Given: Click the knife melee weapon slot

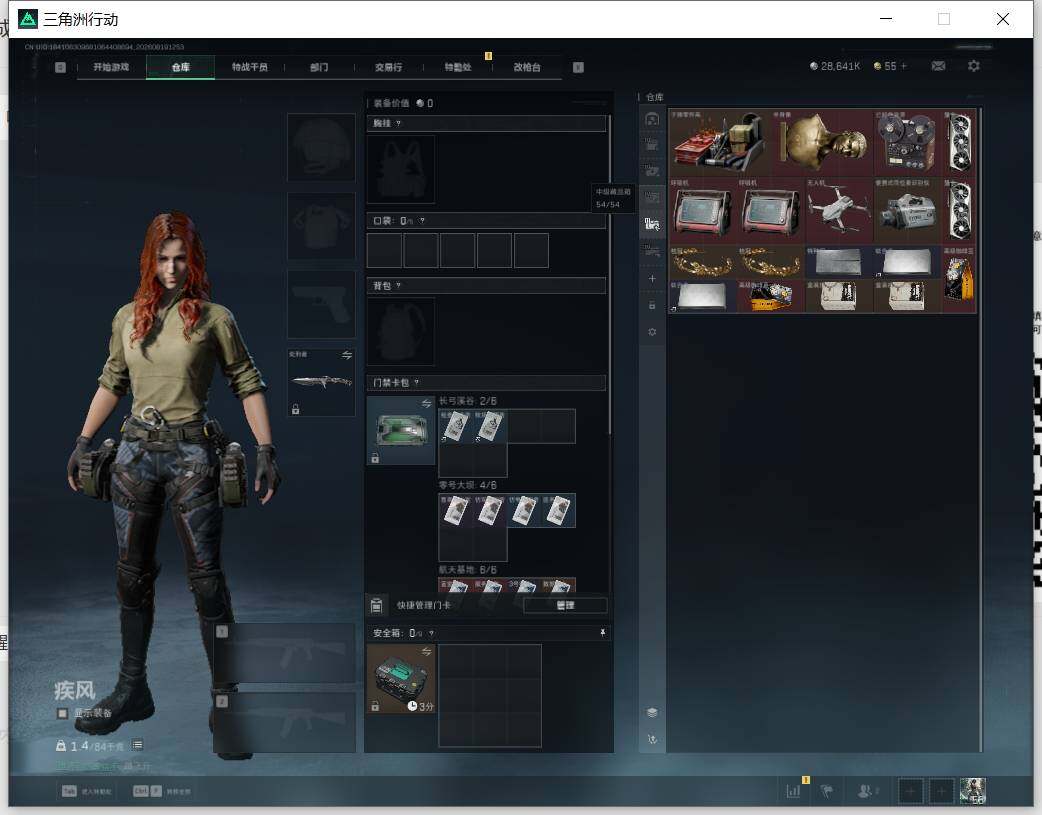Looking at the screenshot, I should coord(321,382).
